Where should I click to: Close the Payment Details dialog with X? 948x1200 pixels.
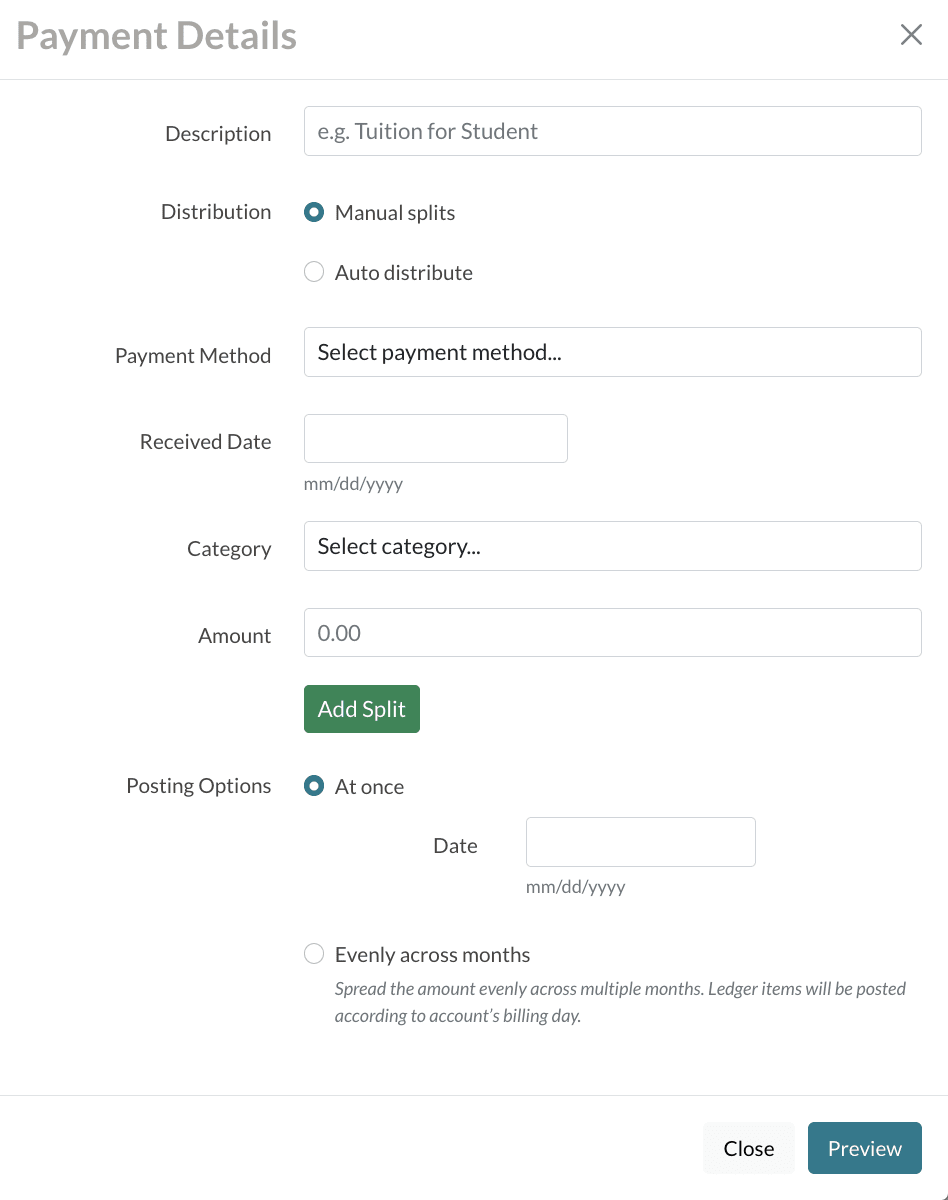[911, 36]
